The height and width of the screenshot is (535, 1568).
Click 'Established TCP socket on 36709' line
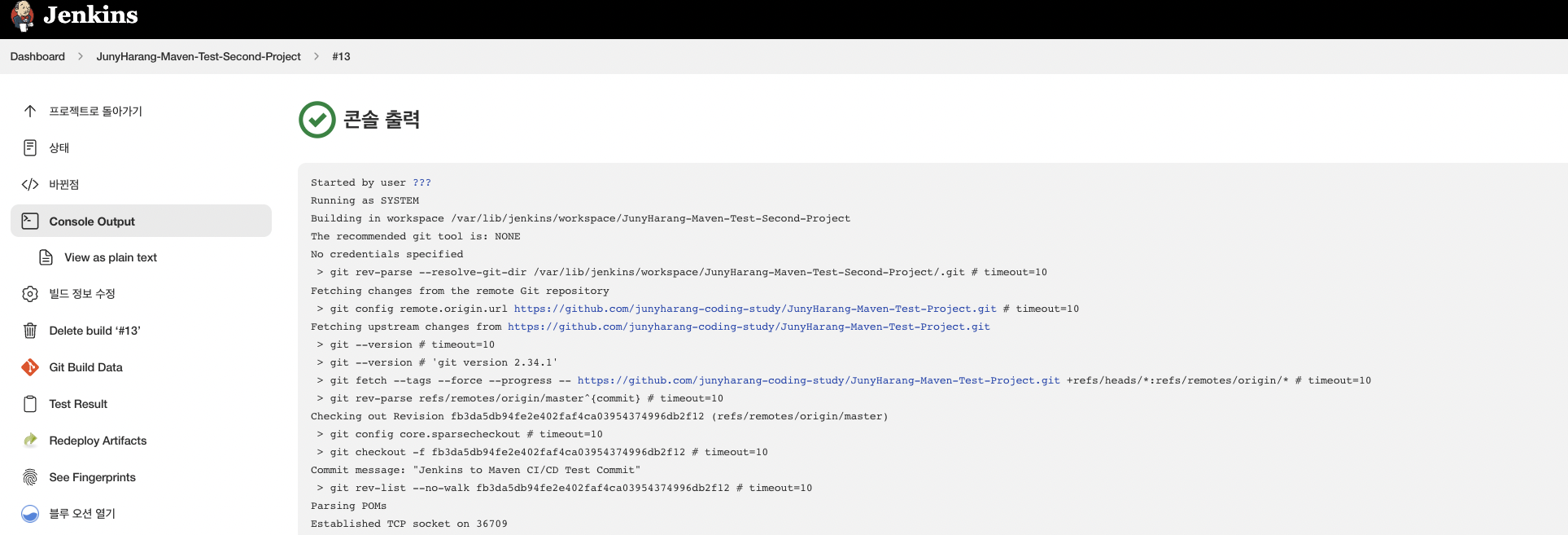coord(408,524)
